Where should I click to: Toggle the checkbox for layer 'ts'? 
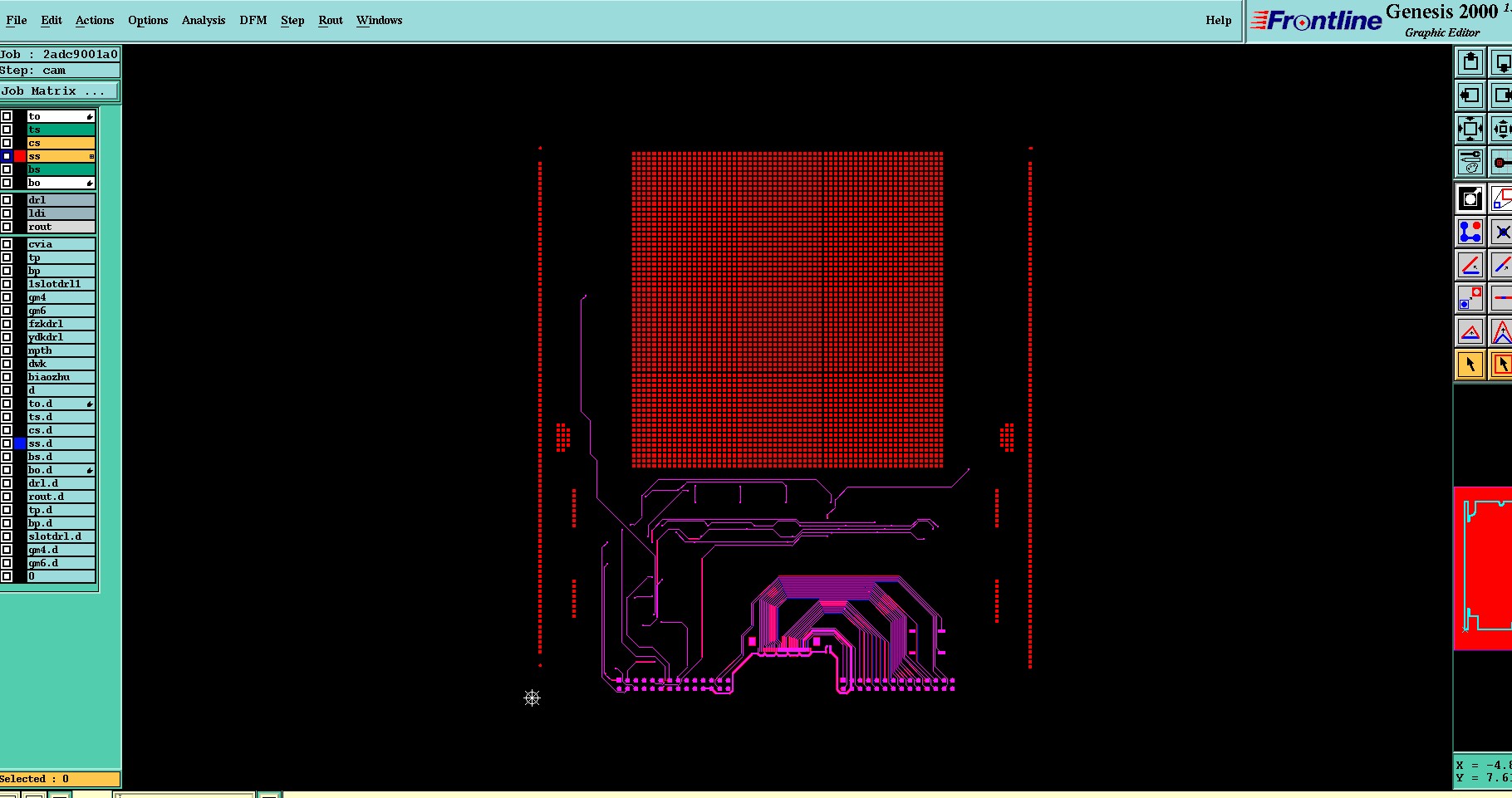[x=7, y=130]
